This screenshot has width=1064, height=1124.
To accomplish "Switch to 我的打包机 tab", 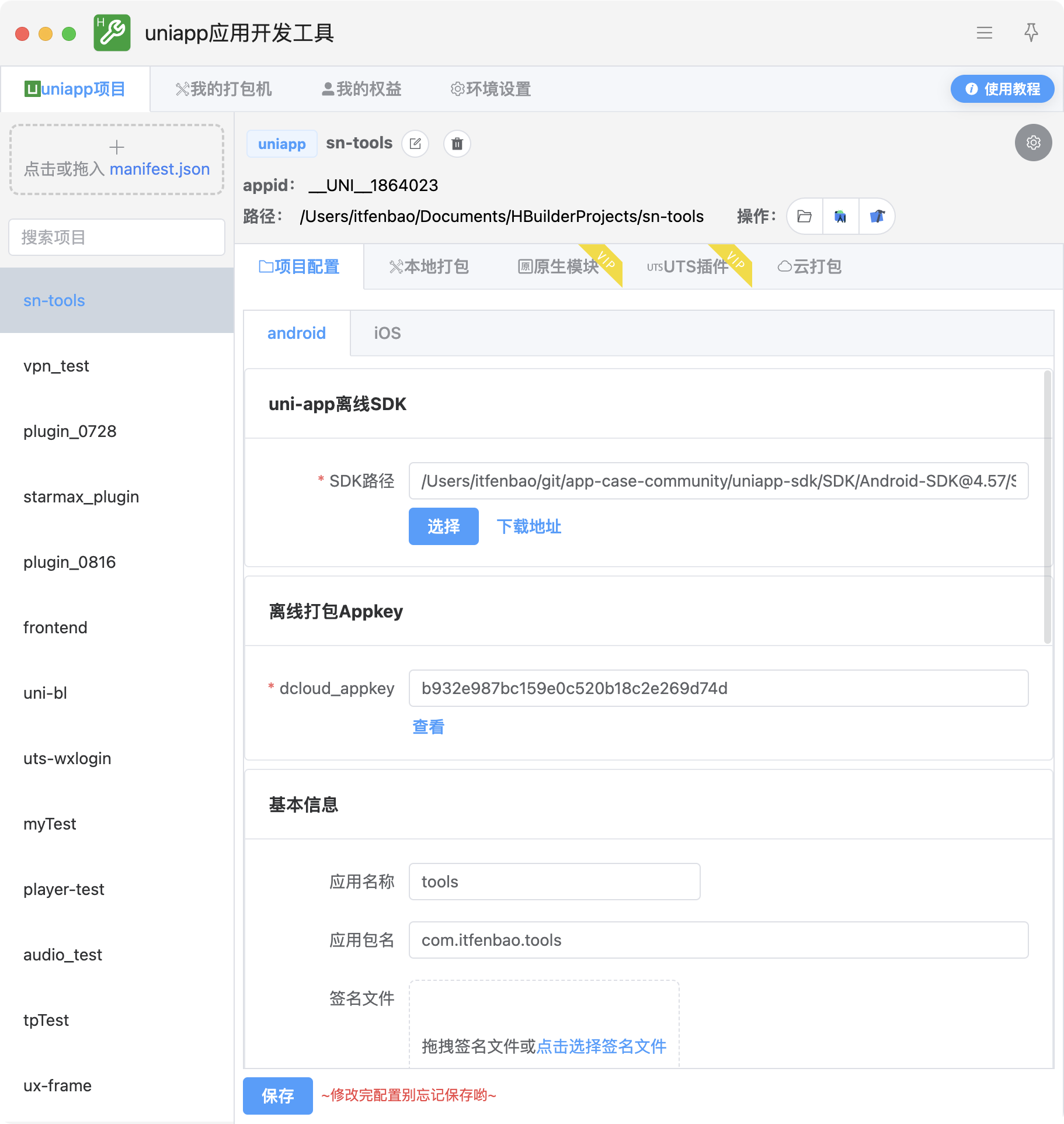I will [x=224, y=89].
